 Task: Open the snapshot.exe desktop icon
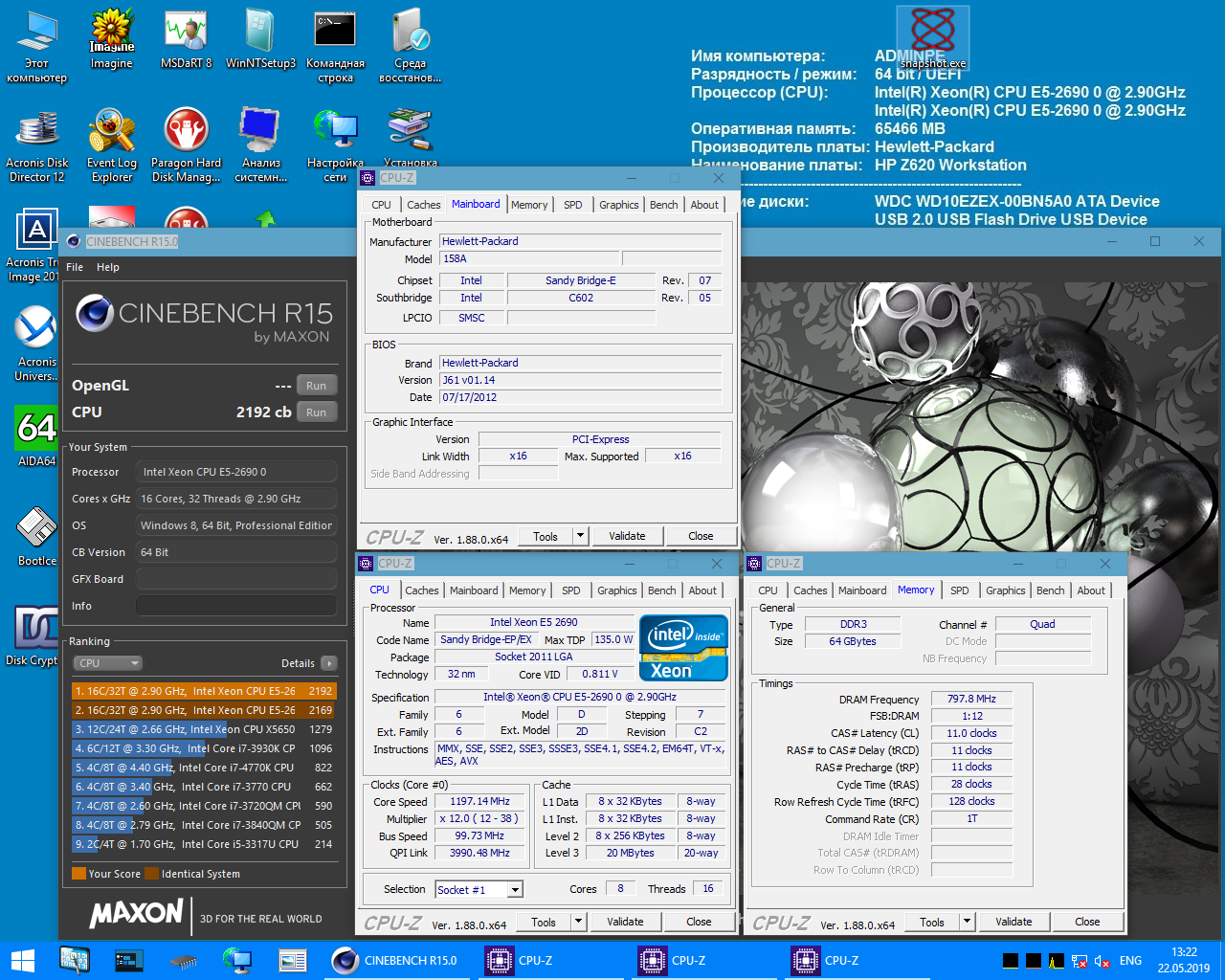tap(933, 38)
